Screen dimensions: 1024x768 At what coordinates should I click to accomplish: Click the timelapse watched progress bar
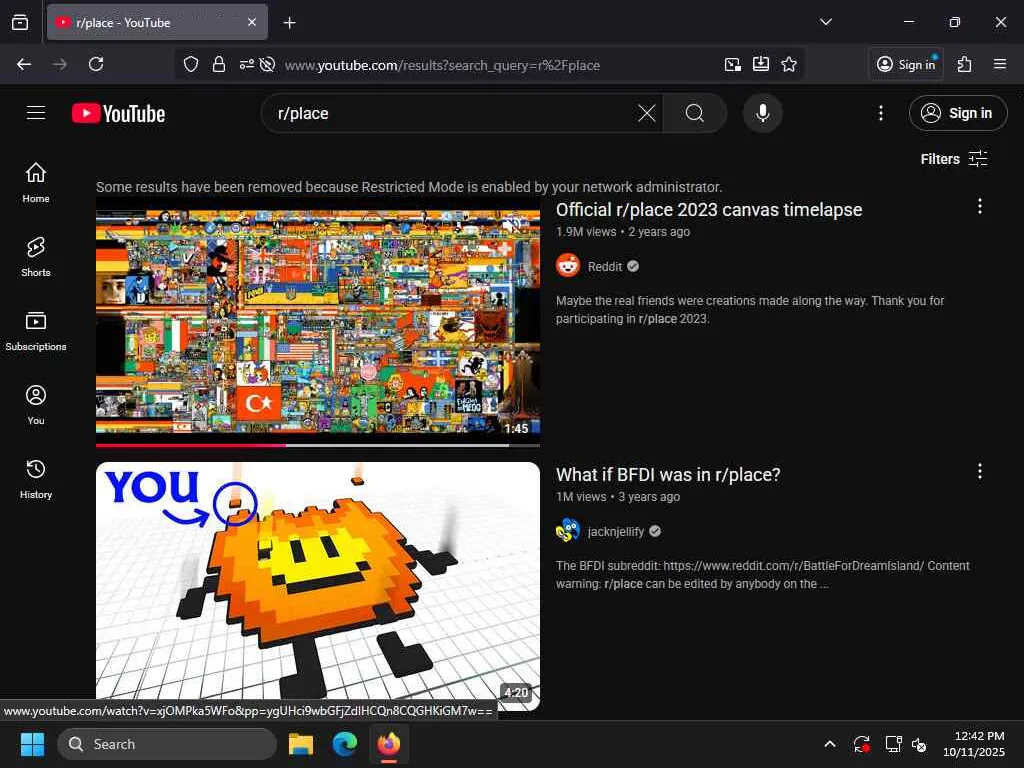[x=318, y=445]
